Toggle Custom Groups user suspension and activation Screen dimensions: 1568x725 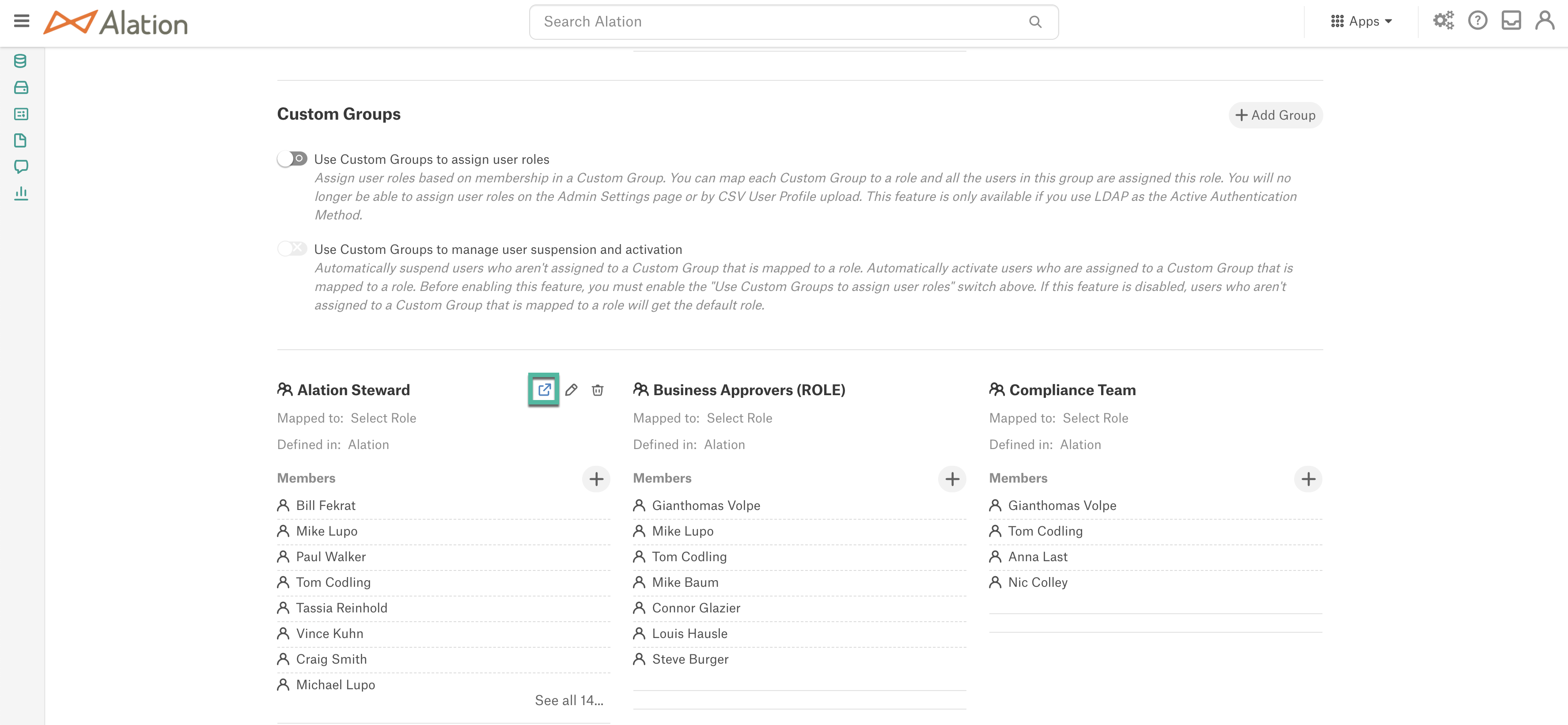click(x=292, y=248)
